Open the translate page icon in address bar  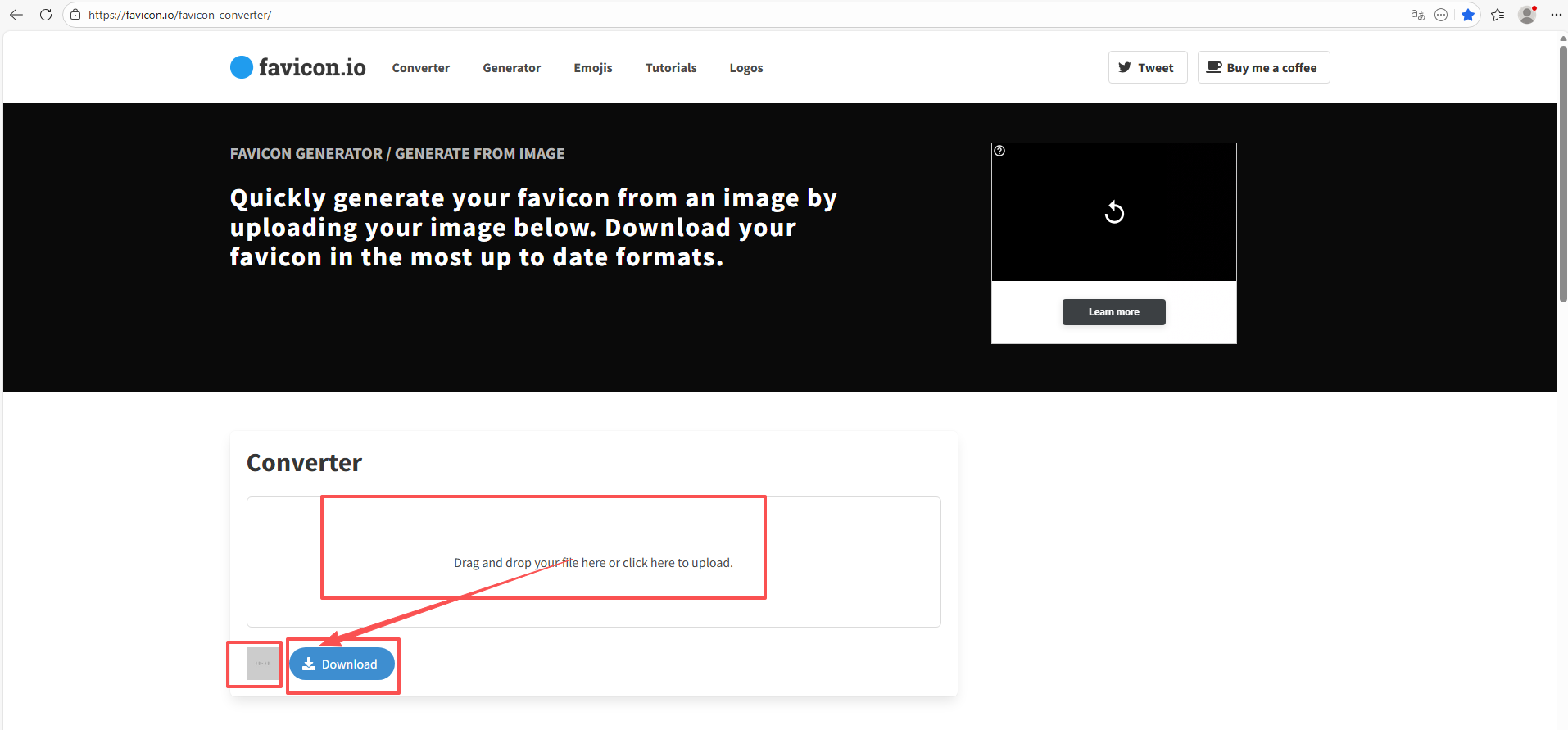click(x=1418, y=15)
